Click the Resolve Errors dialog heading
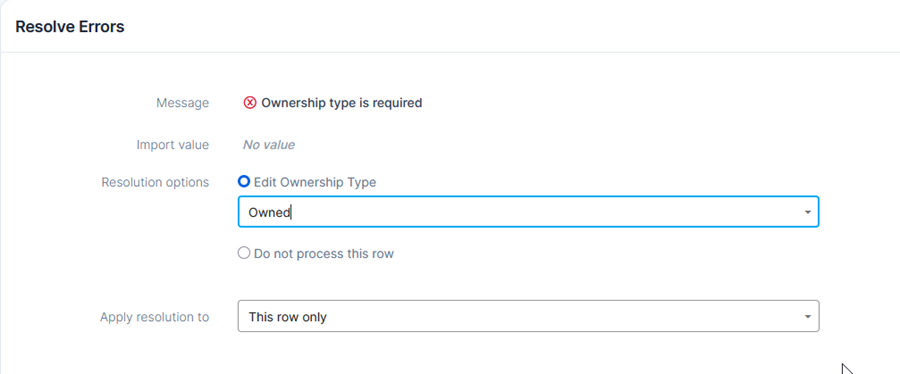900x374 pixels. [x=69, y=26]
